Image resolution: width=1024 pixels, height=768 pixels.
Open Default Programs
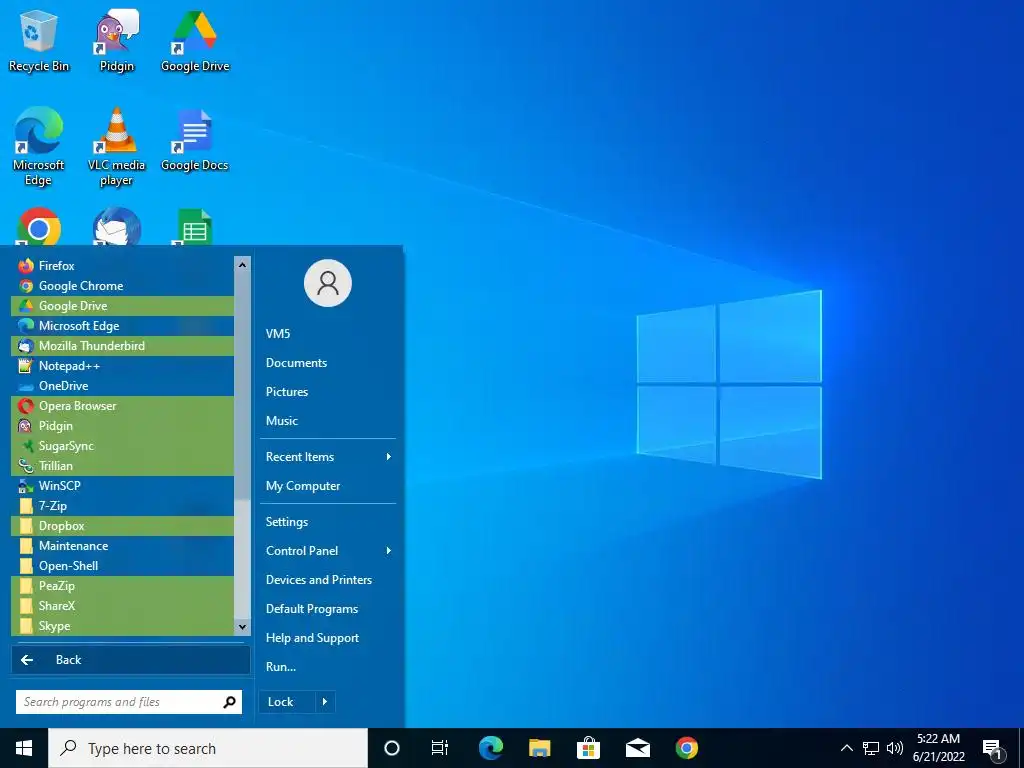pos(328,609)
